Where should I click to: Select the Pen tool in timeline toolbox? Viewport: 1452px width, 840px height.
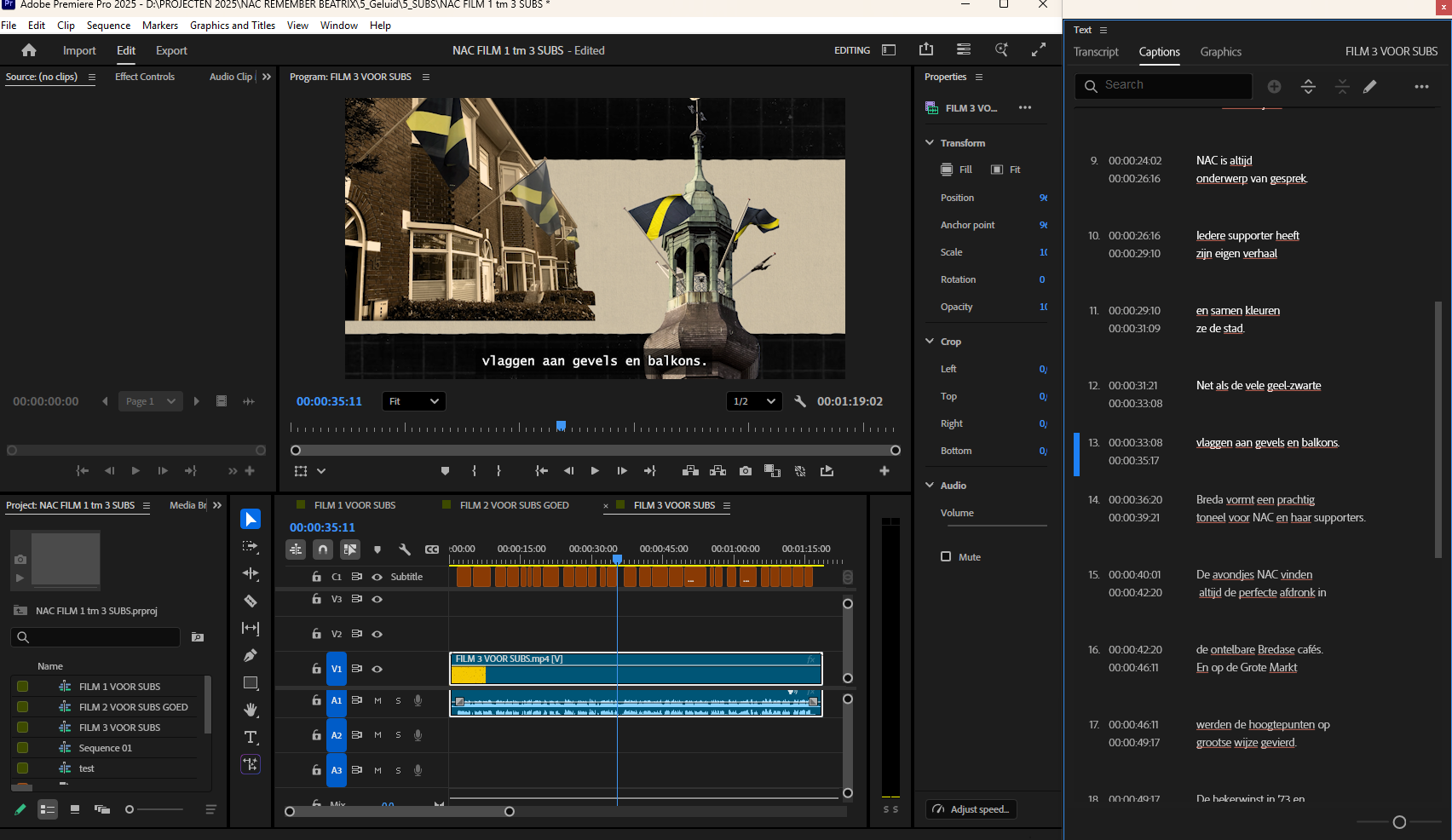pos(251,655)
